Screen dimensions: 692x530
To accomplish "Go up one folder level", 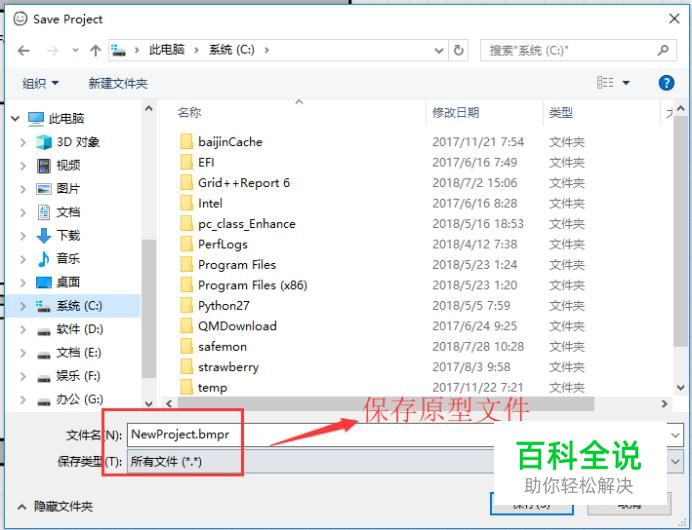I will pos(95,51).
